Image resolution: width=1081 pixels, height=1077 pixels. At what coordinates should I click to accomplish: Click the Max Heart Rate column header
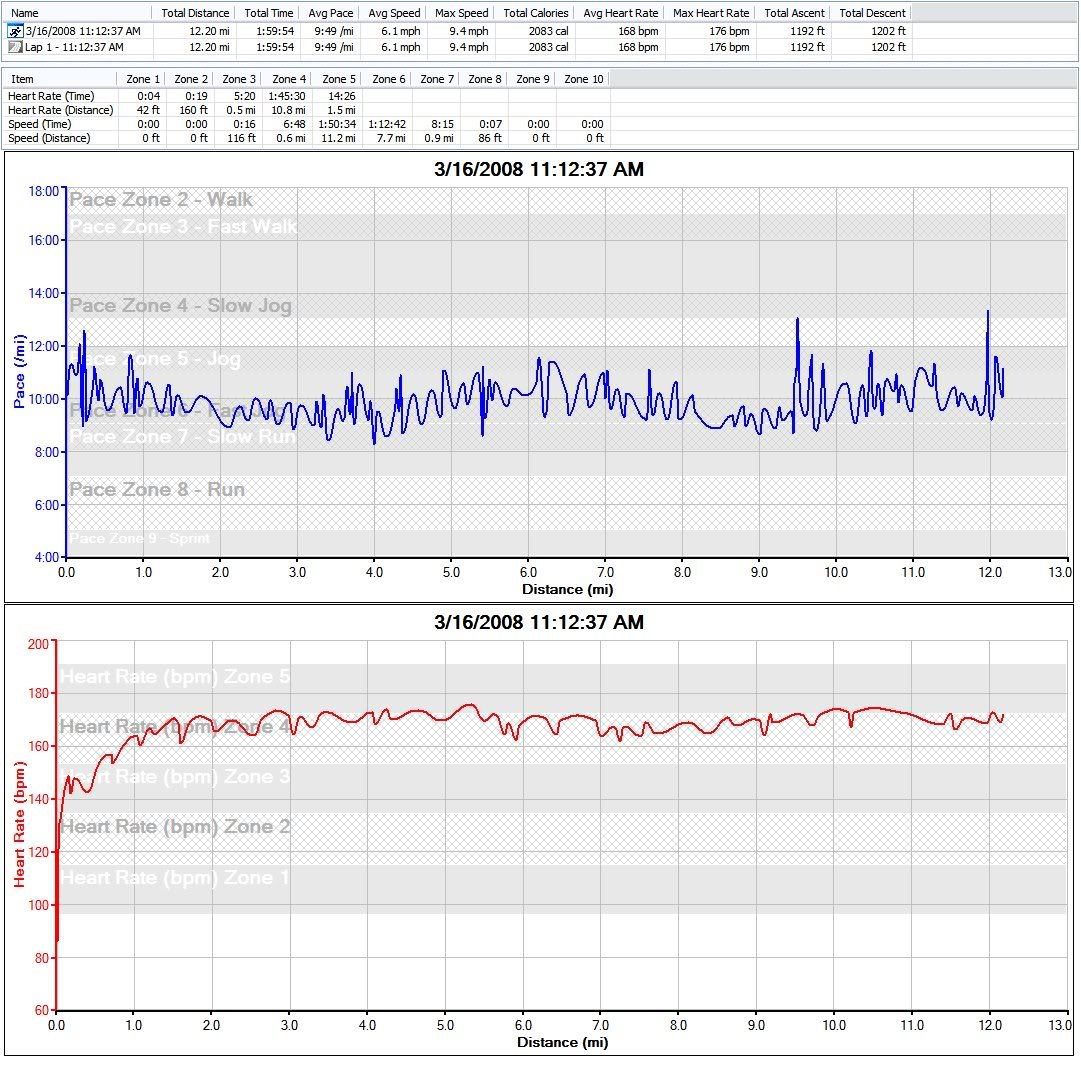(x=711, y=13)
